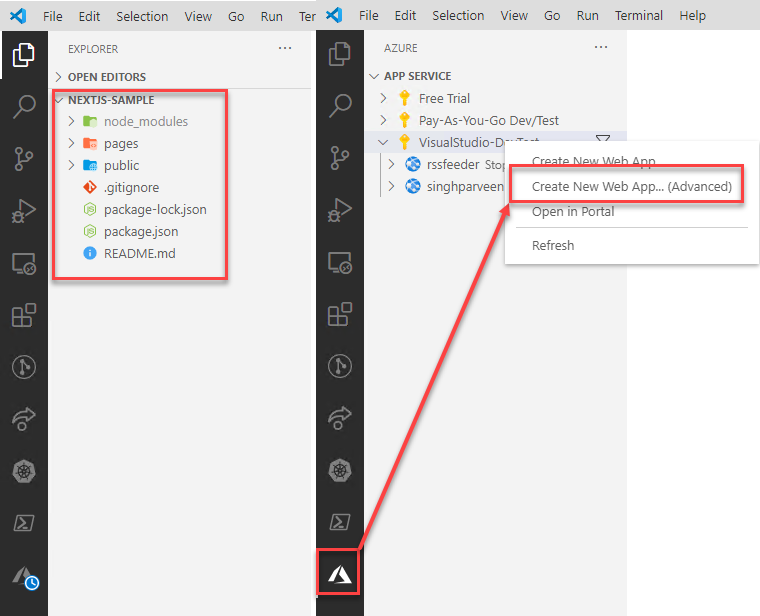This screenshot has height=616, width=760.
Task: Open Search view in left window activity bar
Action: click(23, 107)
